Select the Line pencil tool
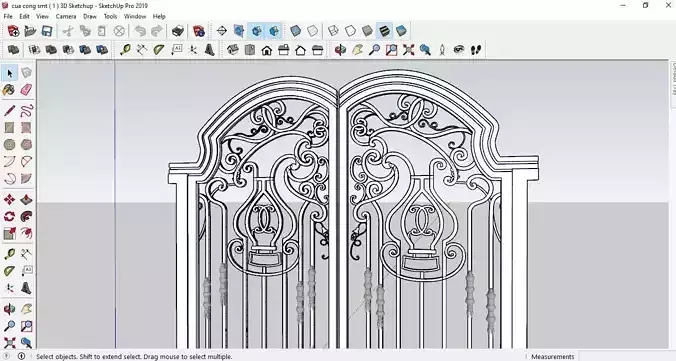 tap(9, 110)
